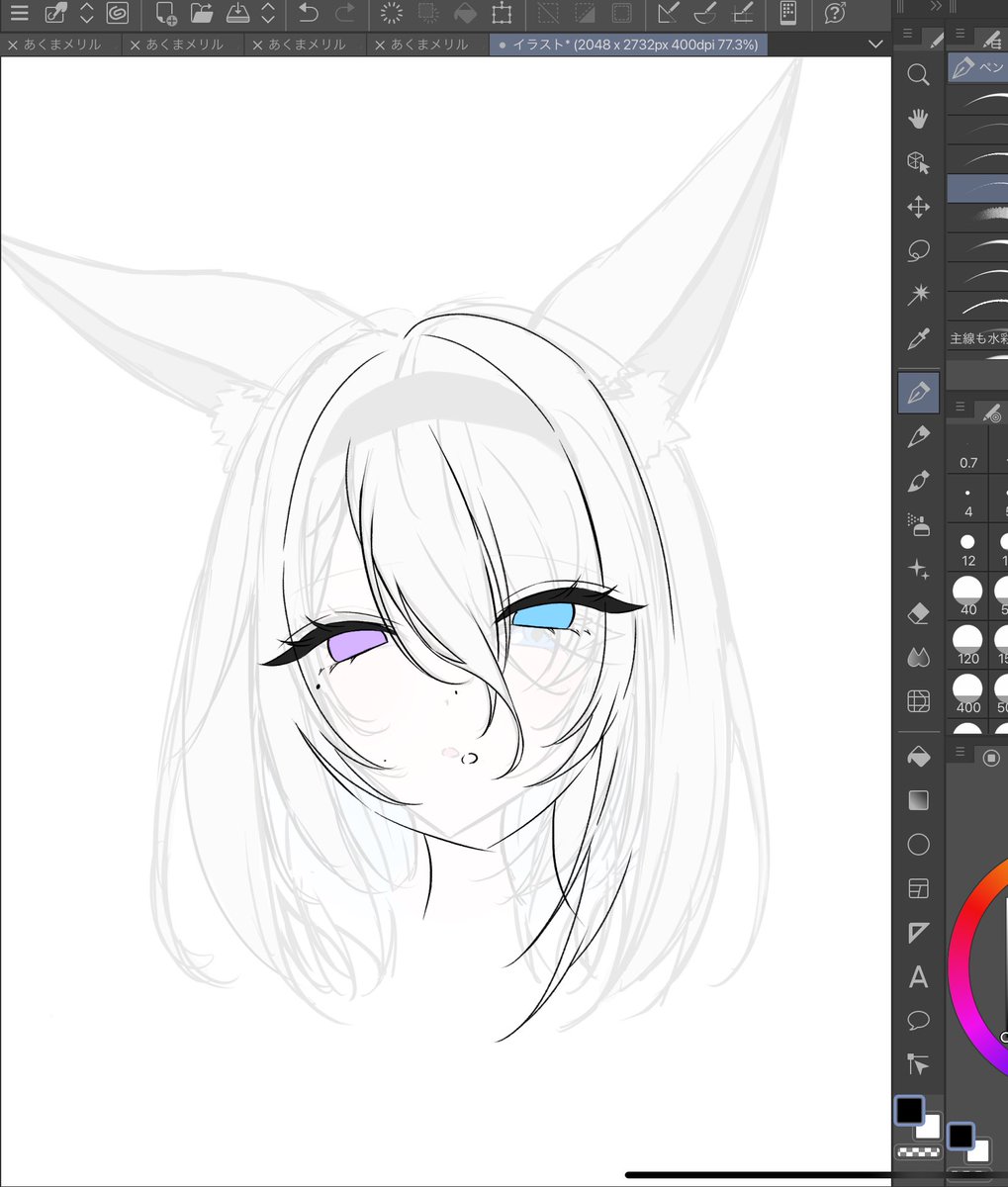
Task: Select the Ruler triangle tool
Action: 918,933
